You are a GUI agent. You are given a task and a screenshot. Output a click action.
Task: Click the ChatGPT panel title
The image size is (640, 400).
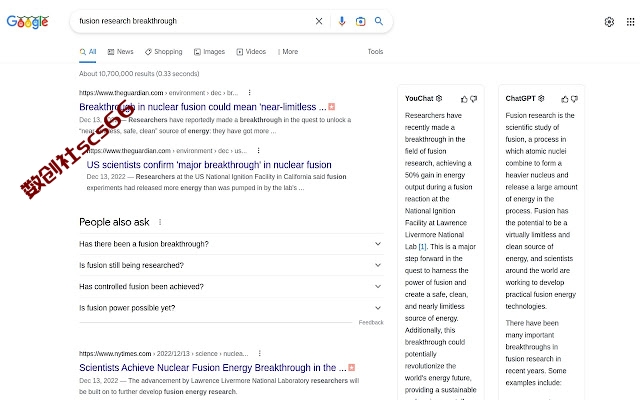pos(520,98)
